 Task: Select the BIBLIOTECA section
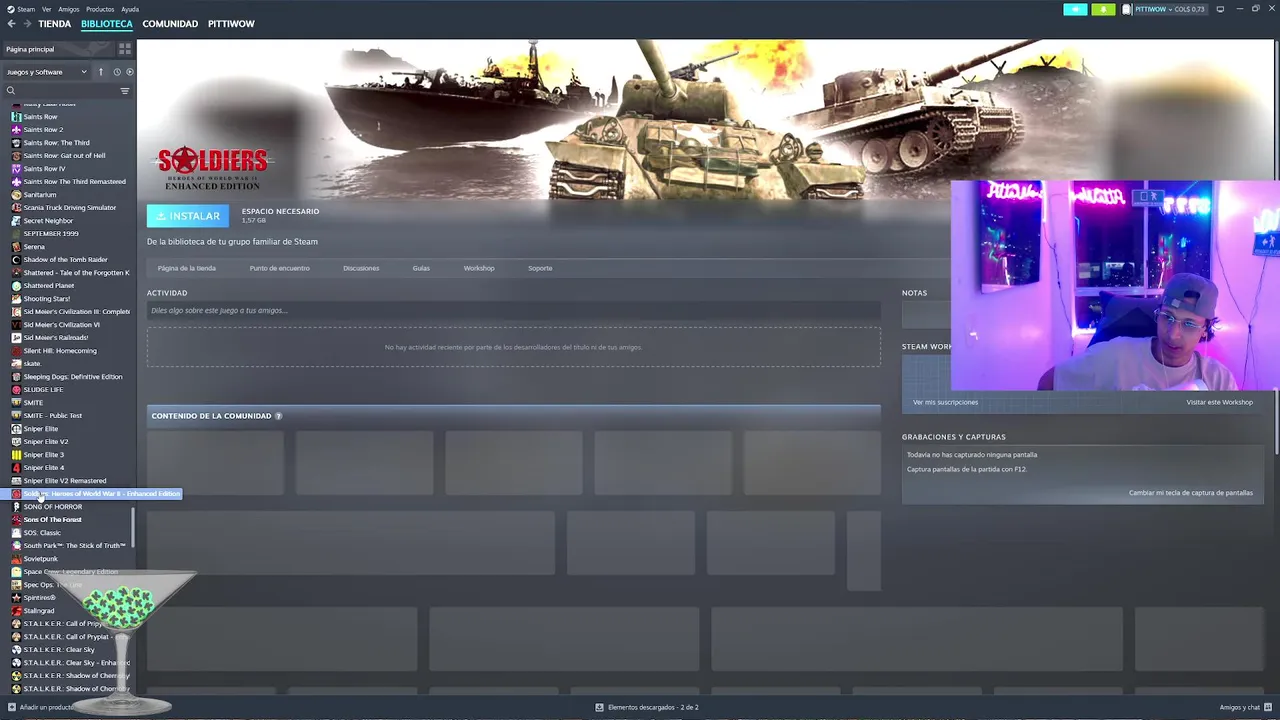(106, 24)
